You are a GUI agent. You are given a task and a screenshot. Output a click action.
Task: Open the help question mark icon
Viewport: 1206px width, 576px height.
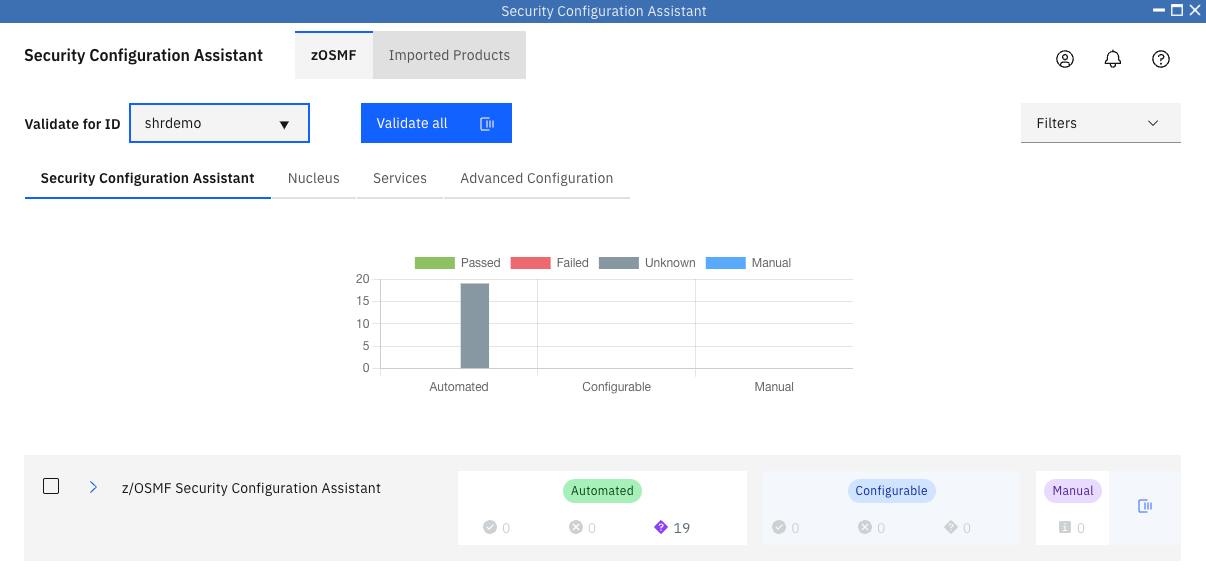1161,59
